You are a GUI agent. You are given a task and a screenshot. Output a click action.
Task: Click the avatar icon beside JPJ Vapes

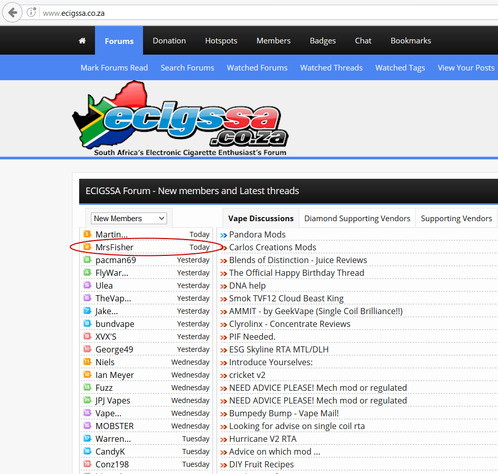(x=87, y=400)
